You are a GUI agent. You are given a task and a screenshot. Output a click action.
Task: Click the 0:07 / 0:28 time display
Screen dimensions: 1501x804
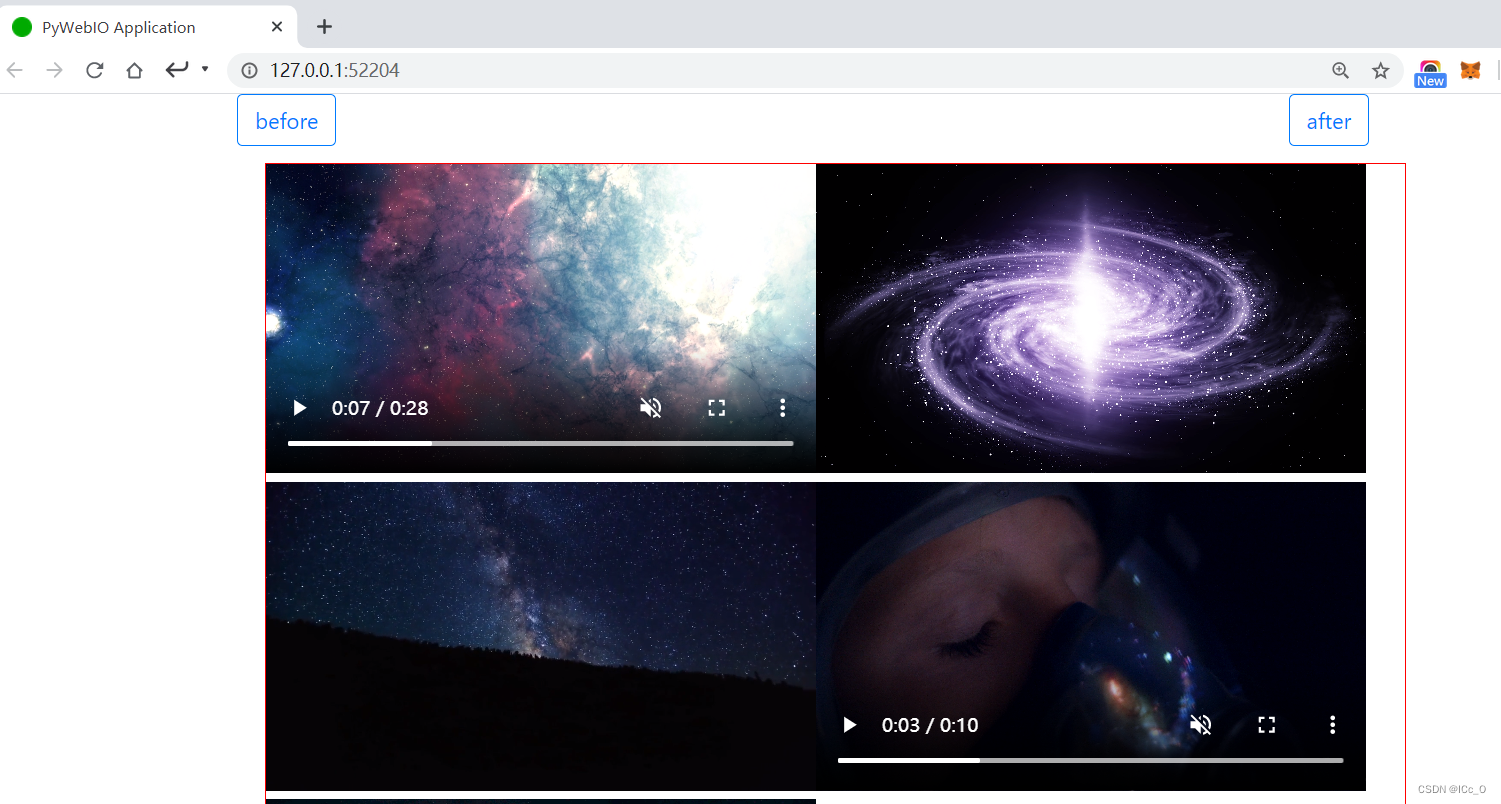[x=380, y=408]
